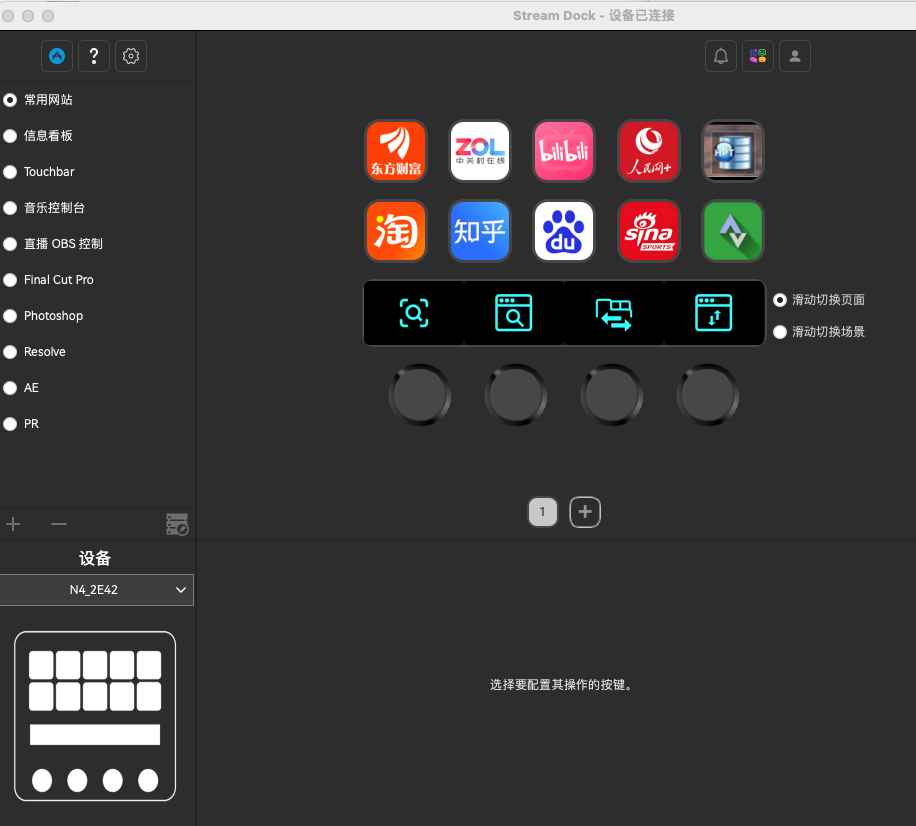Add a new page with plus button
This screenshot has width=916, height=826.
(585, 512)
